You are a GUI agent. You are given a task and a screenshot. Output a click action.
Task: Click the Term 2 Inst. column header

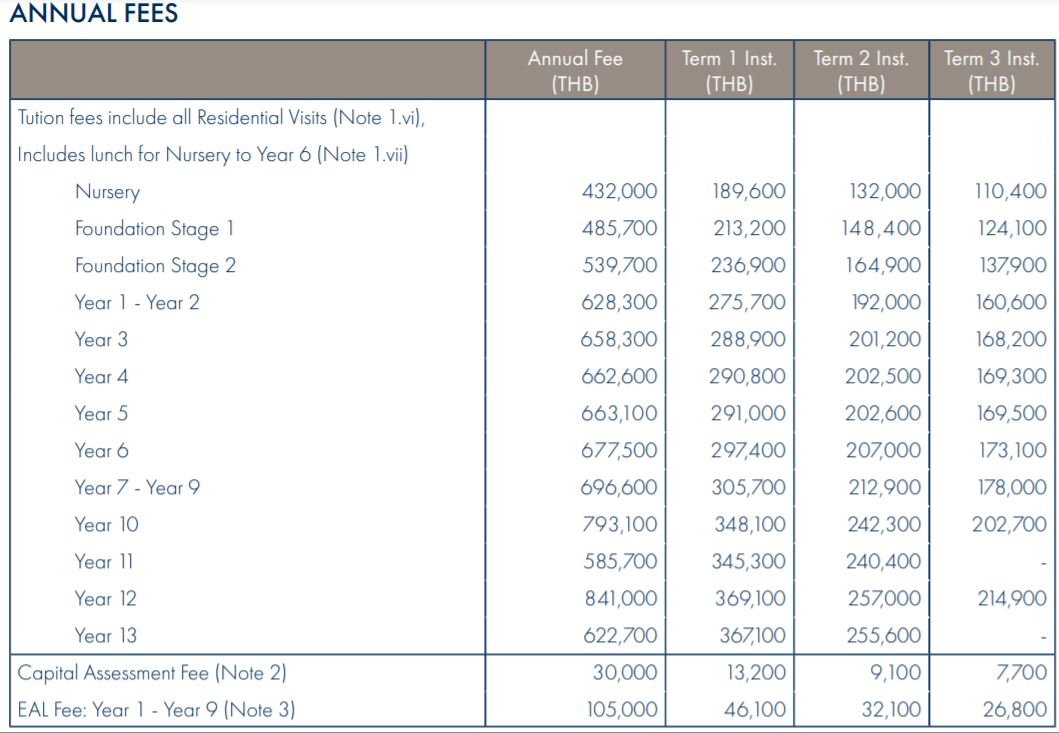pyautogui.click(x=861, y=71)
